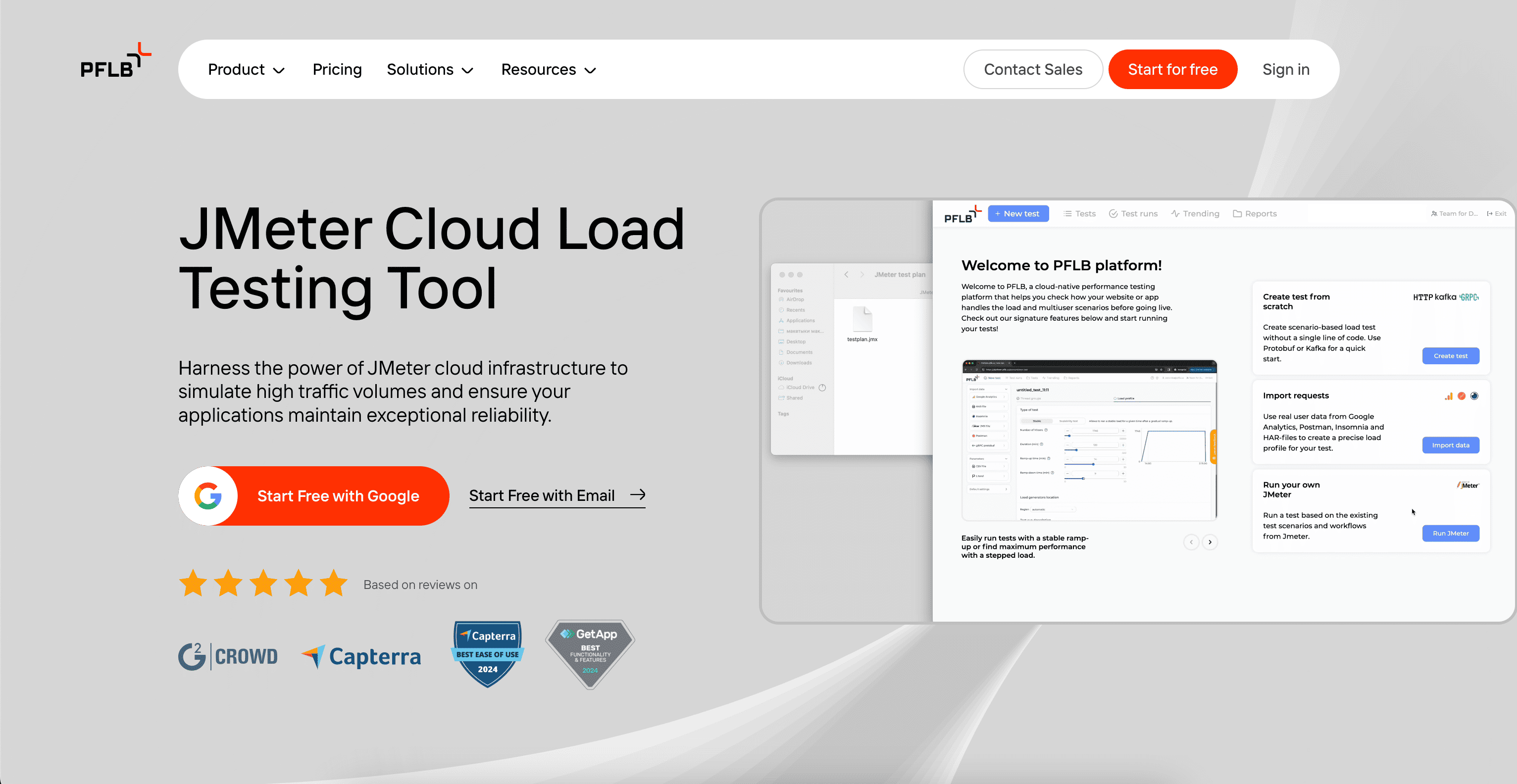The image size is (1517, 784).
Task: Click the previous slide arrow in carousel
Action: 1191,542
